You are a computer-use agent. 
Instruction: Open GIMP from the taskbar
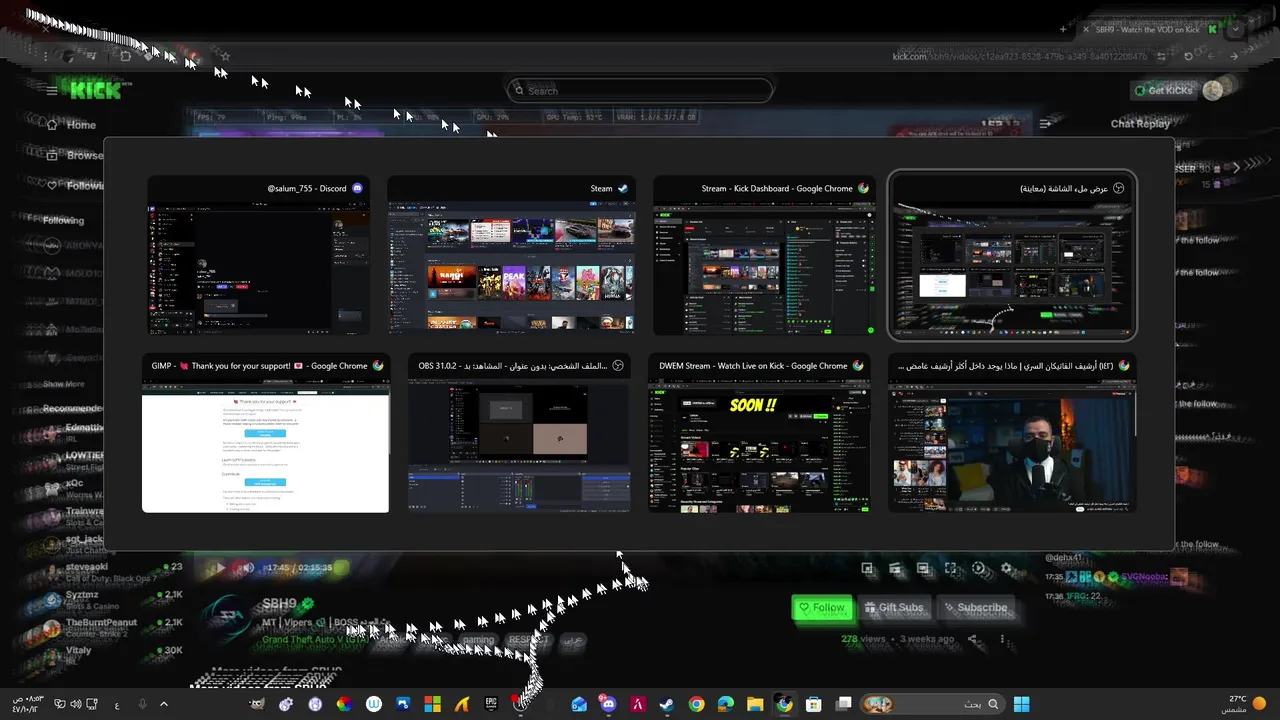[x=257, y=704]
